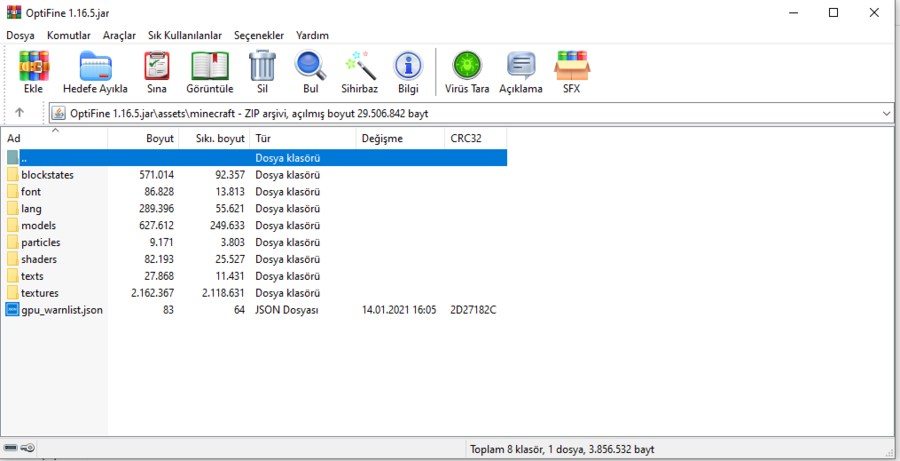
Task: Open the Dosya menu
Action: pos(20,35)
